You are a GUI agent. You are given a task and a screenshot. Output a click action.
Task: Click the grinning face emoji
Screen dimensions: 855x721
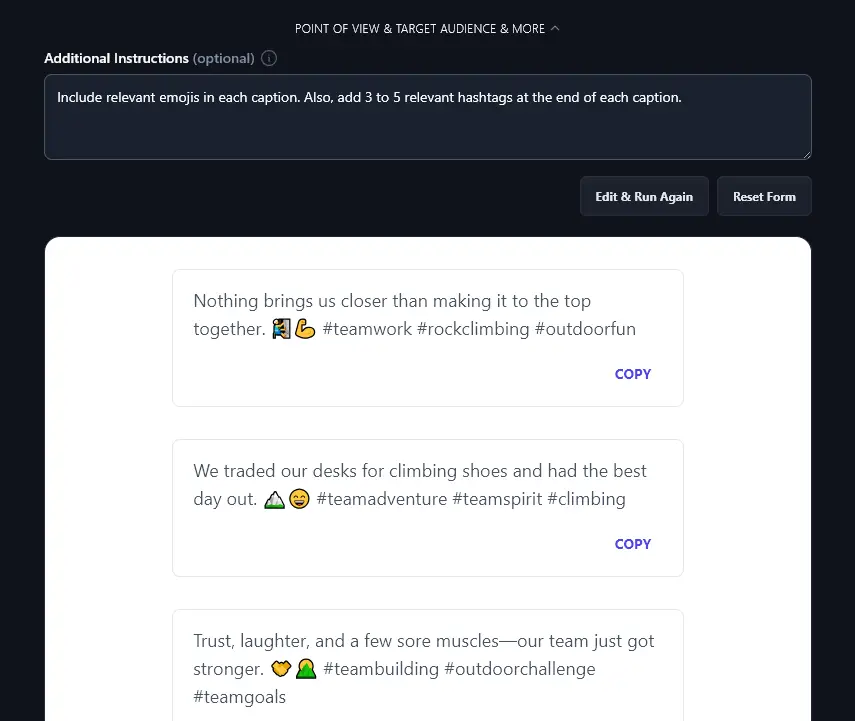click(299, 499)
